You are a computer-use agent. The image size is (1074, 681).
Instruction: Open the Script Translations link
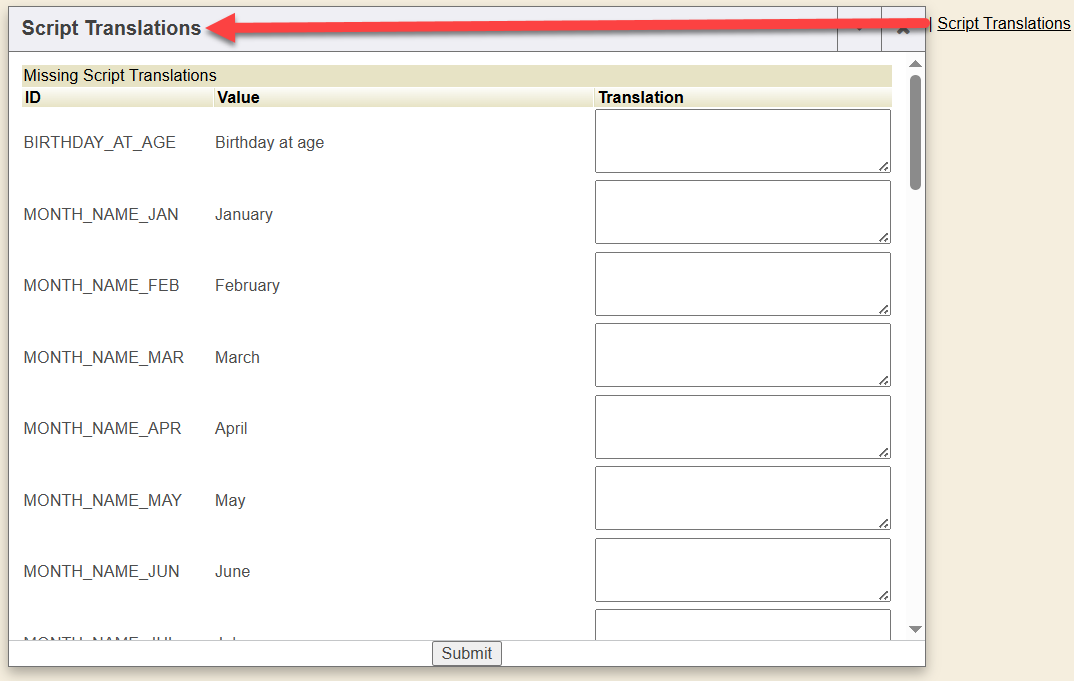point(1003,23)
